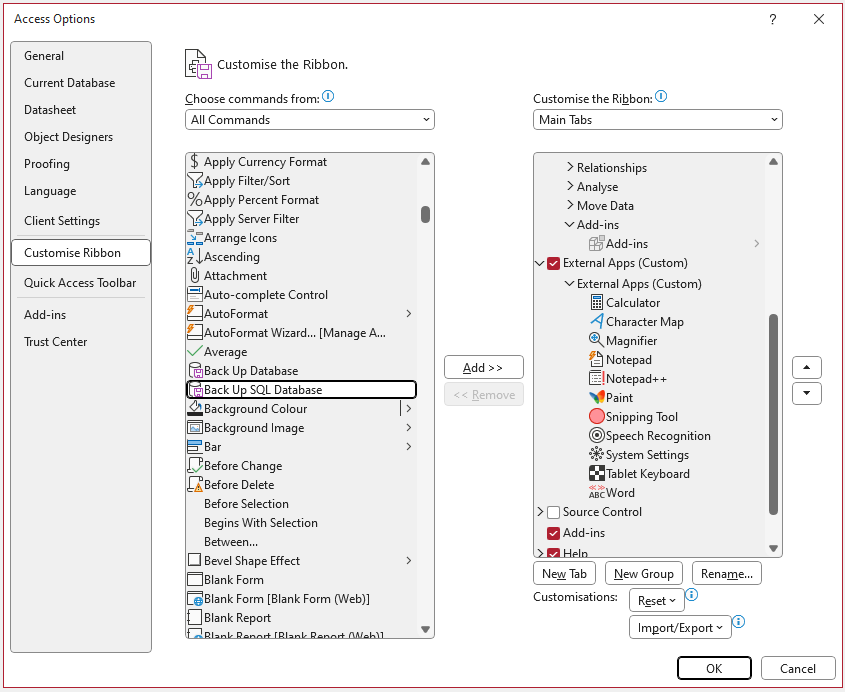Open the Customise the Ribbon Main Tabs dropdown
Screen dimensions: 845x692
[x=657, y=120]
